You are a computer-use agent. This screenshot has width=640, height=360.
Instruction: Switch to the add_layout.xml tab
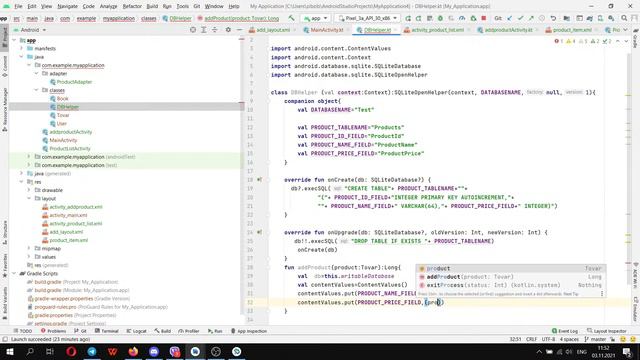(272, 30)
